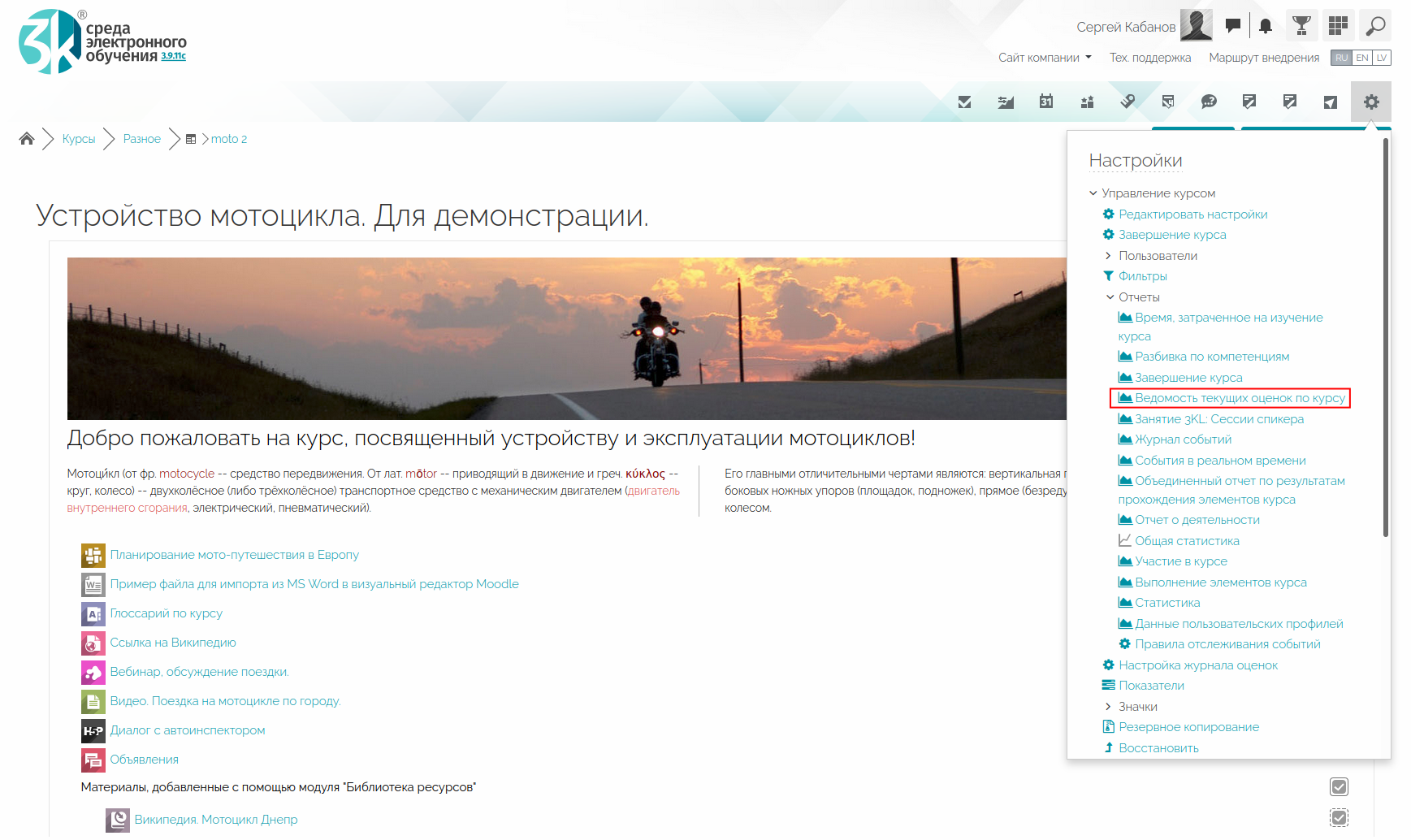Open the grid apps icon
The width and height of the screenshot is (1411, 840).
coord(1338,26)
